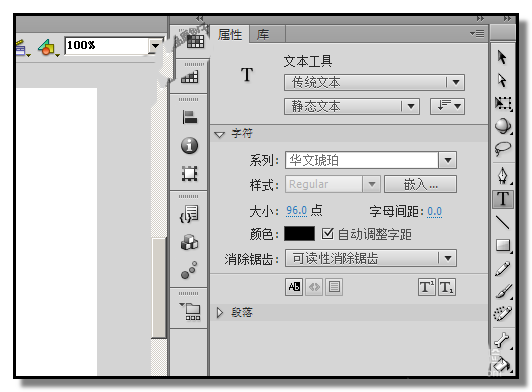The height and width of the screenshot is (392, 532).
Task: Click the black text color swatch
Action: pos(299,234)
